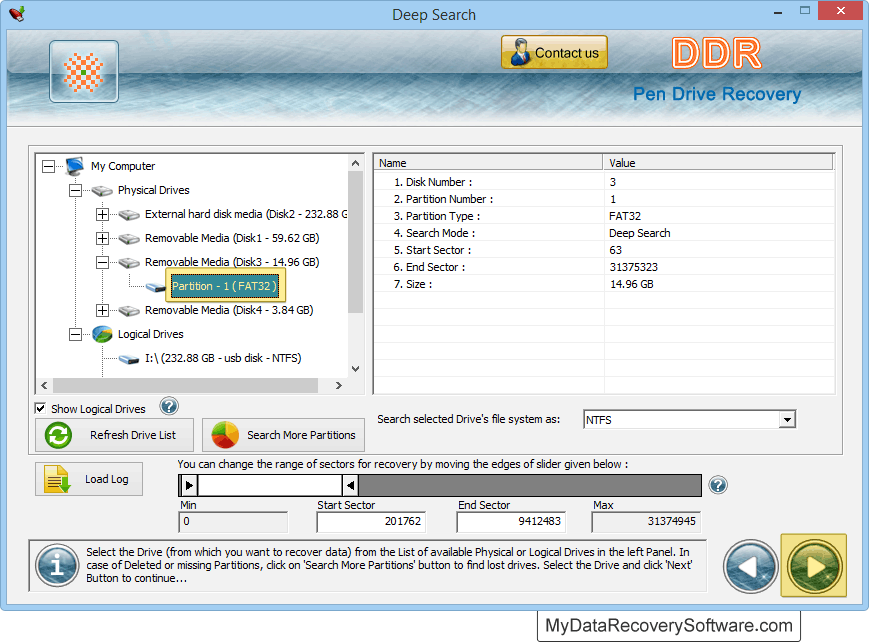Click Search More Partitions button
The image size is (869, 642).
[283, 435]
